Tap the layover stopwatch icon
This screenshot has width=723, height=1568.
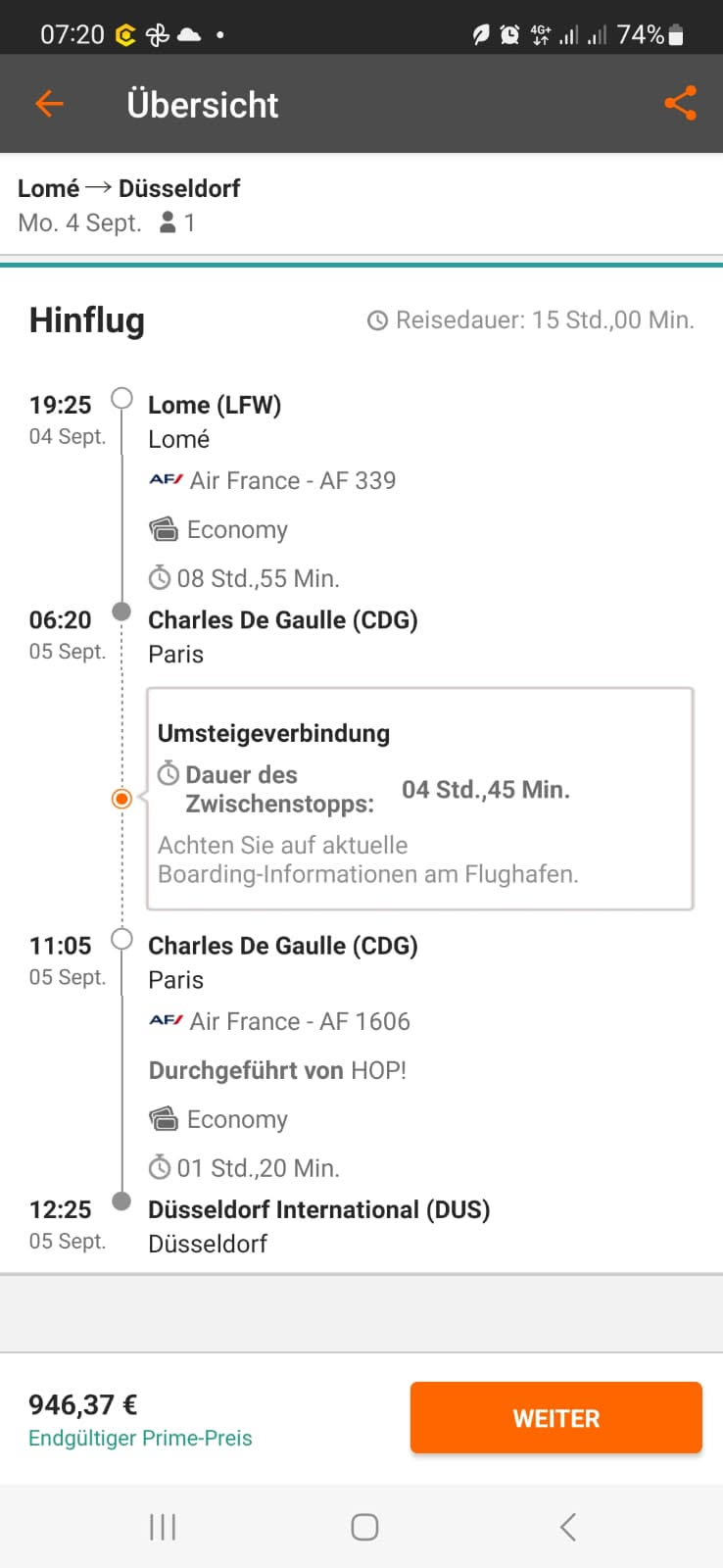pyautogui.click(x=169, y=774)
